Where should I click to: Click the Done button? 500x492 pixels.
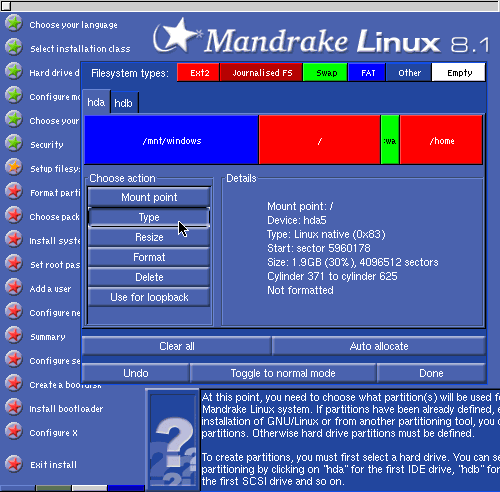click(x=431, y=373)
